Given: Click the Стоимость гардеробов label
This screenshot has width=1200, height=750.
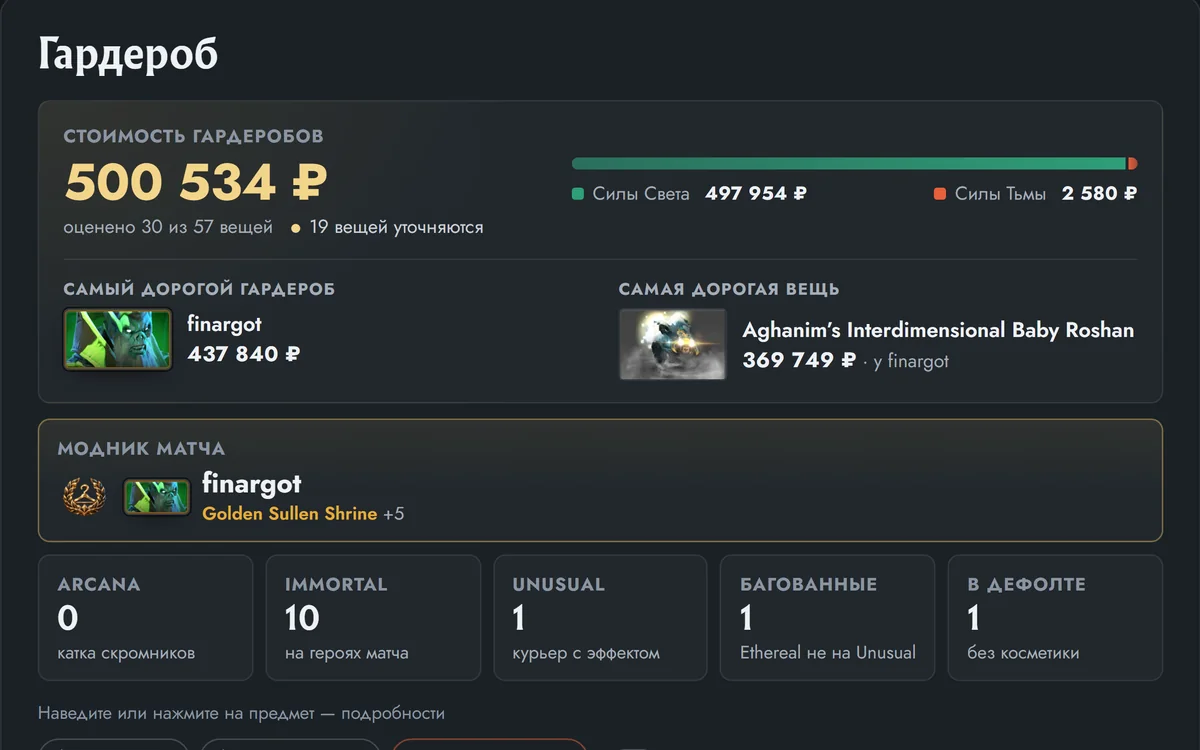Looking at the screenshot, I should (x=194, y=136).
